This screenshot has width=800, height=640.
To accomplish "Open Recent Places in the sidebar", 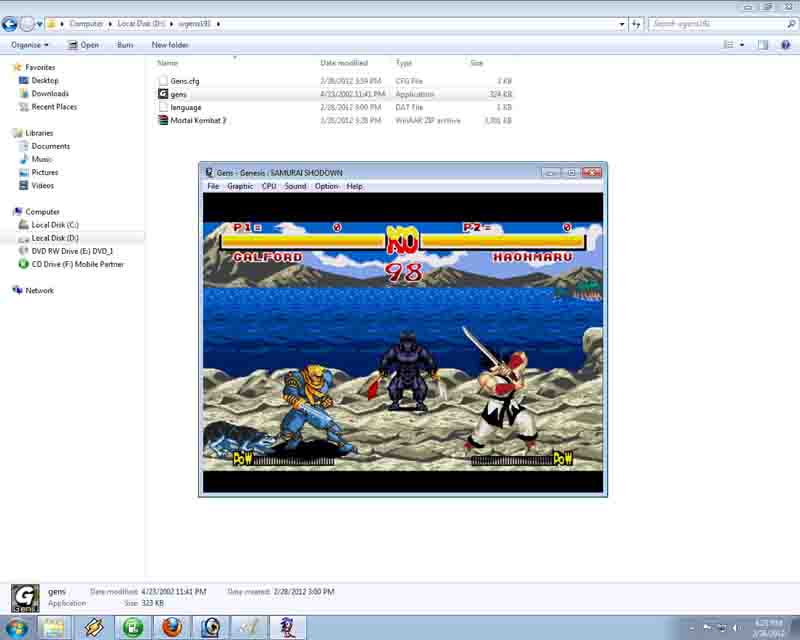I will [x=54, y=107].
